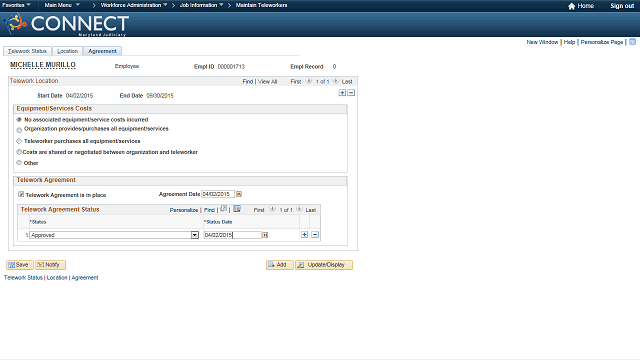The width and height of the screenshot is (640, 360).
Task: Click the Status Date input field
Action: 233,235
